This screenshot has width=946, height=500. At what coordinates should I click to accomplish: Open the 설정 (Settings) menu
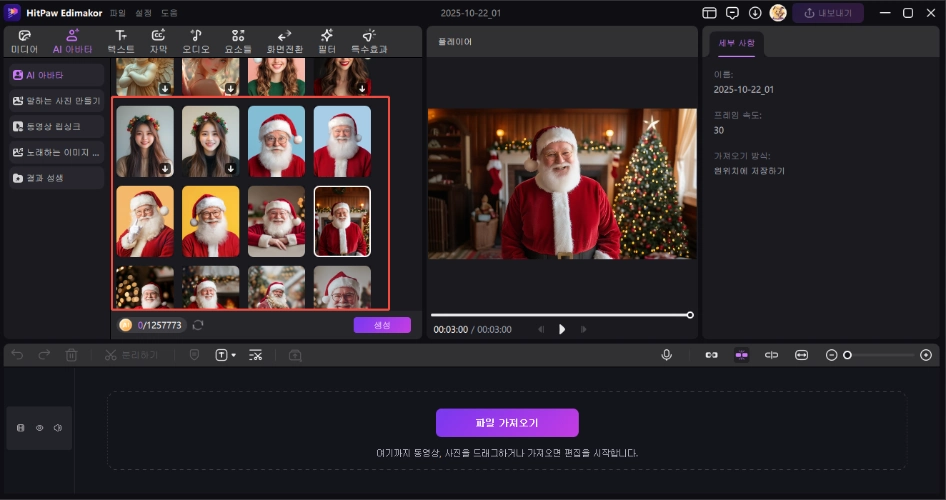pyautogui.click(x=144, y=13)
